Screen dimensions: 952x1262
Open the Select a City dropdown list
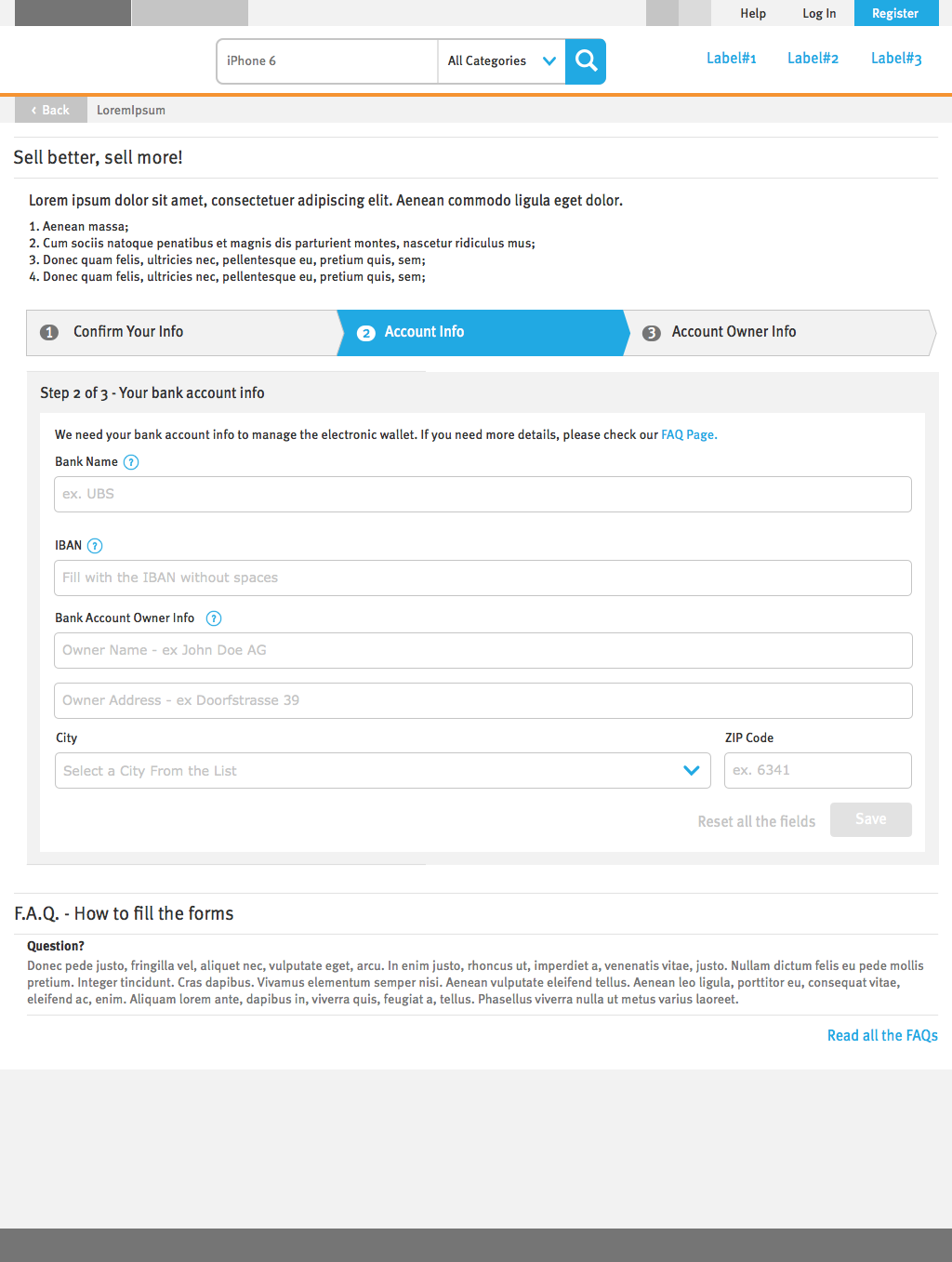coord(383,771)
